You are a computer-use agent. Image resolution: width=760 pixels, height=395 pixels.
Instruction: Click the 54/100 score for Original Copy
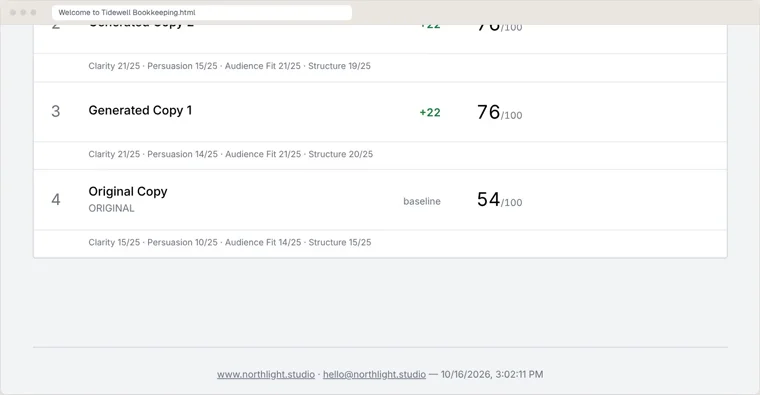pyautogui.click(x=500, y=200)
